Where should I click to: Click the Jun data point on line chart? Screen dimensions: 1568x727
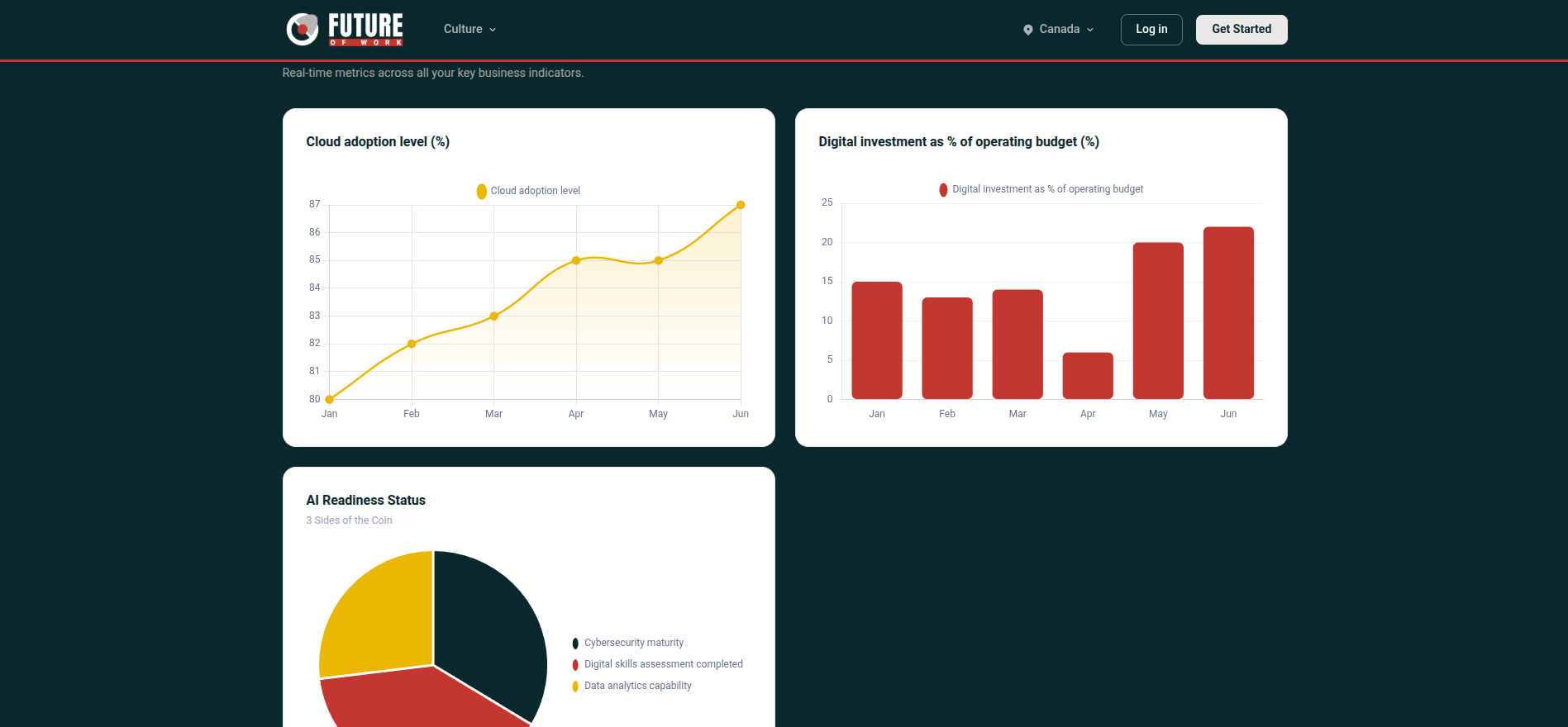(x=741, y=205)
